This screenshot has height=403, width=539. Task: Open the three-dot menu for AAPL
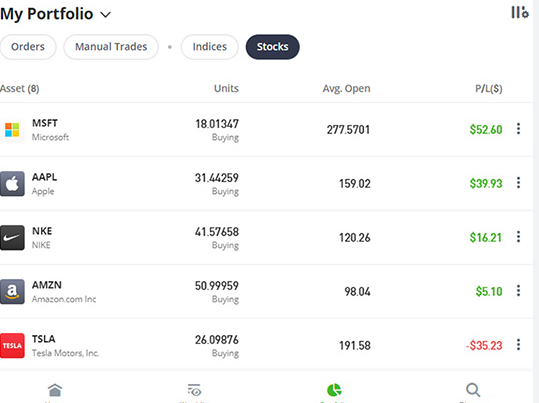pyautogui.click(x=518, y=183)
